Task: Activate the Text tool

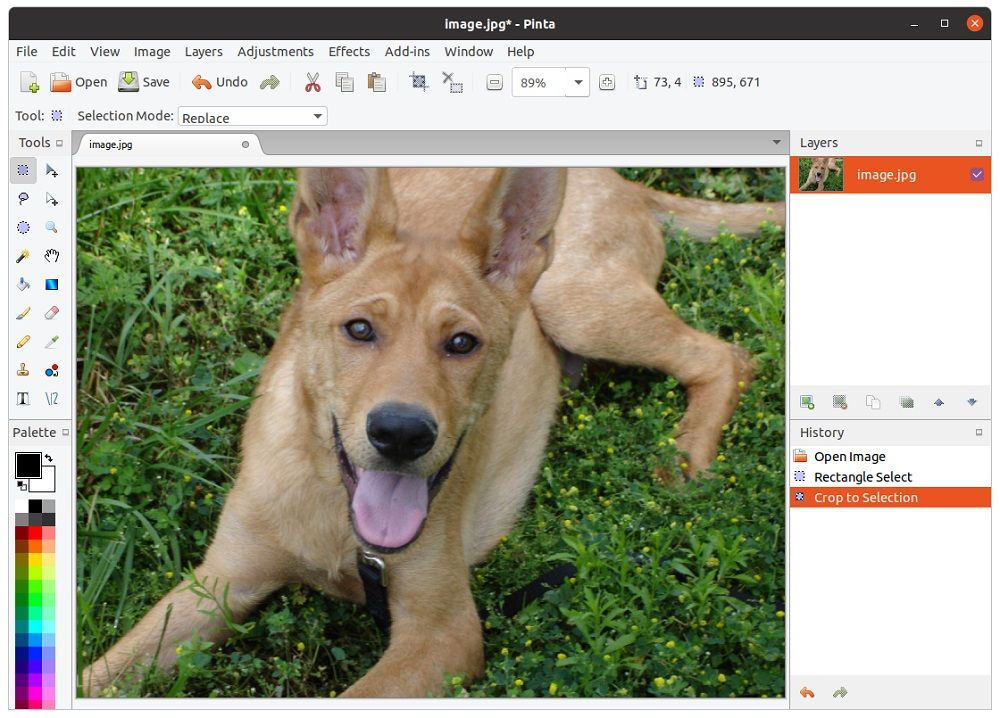Action: (23, 398)
